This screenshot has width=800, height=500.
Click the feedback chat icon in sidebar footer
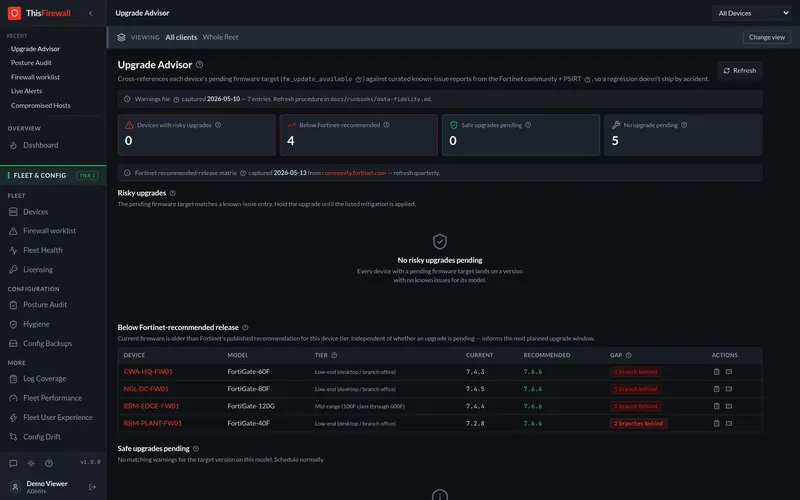(13, 463)
